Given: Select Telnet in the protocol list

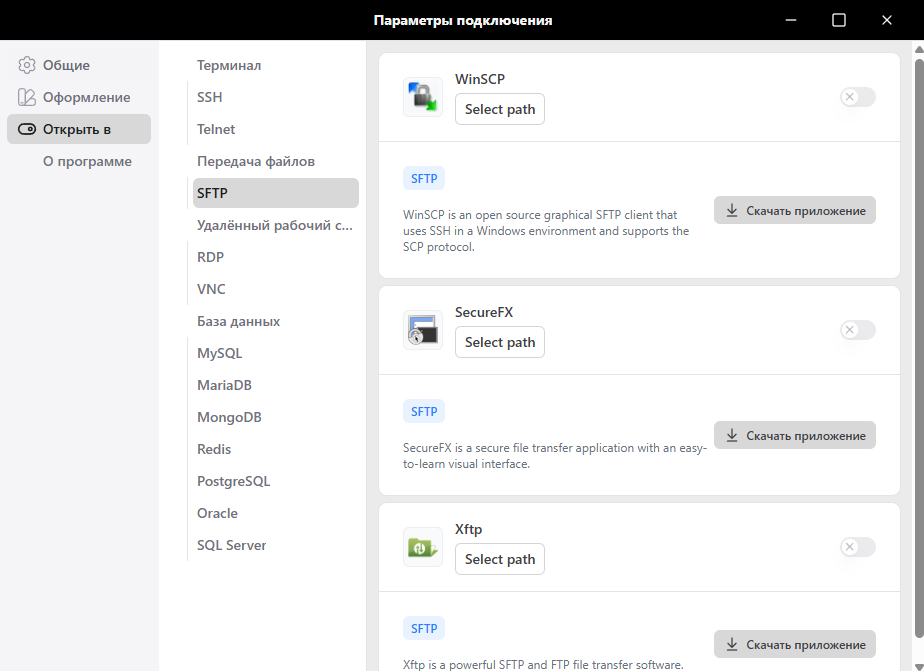Looking at the screenshot, I should coord(275,129).
